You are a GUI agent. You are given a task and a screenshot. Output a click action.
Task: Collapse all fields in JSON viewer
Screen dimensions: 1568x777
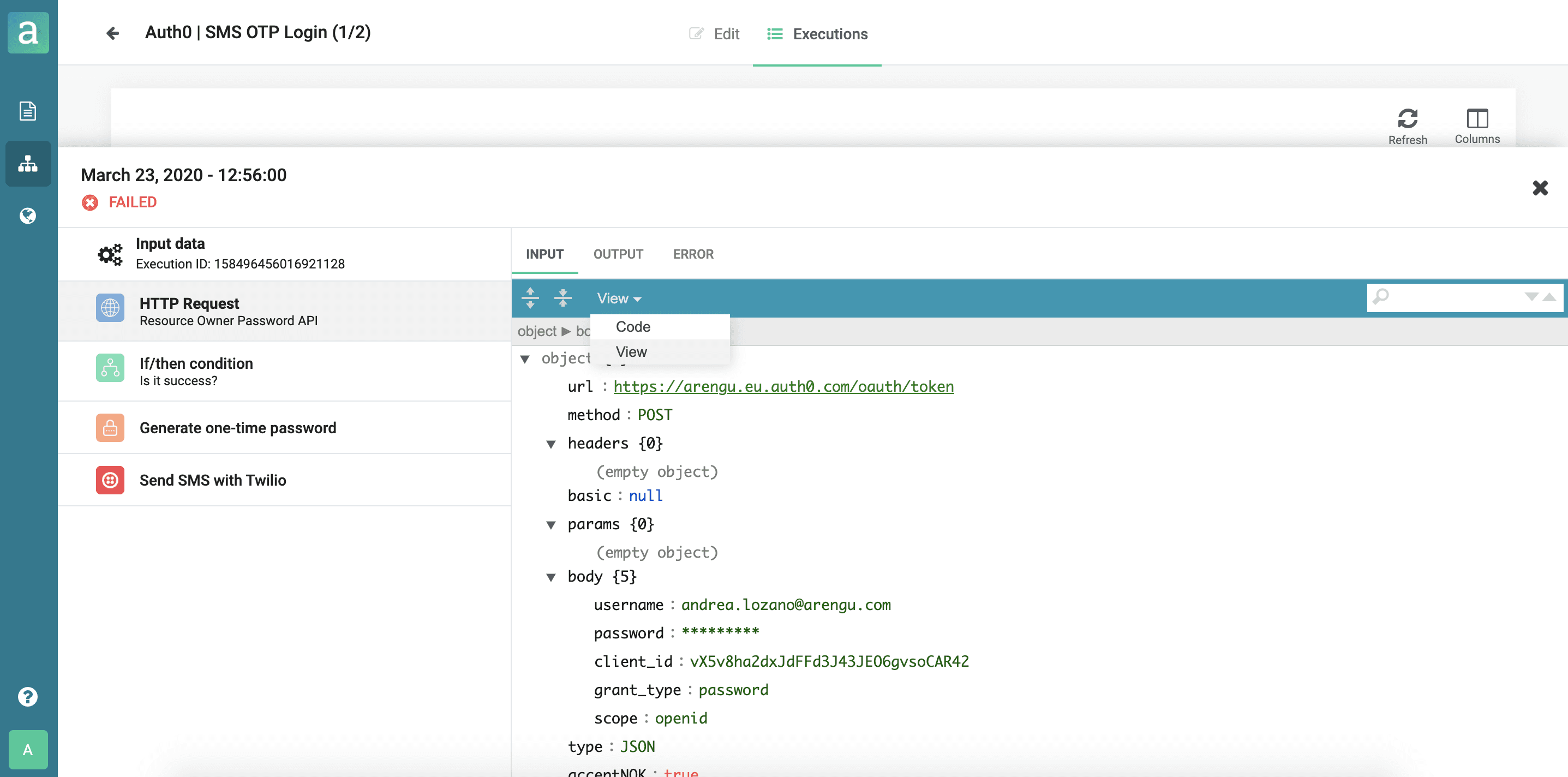tap(563, 298)
